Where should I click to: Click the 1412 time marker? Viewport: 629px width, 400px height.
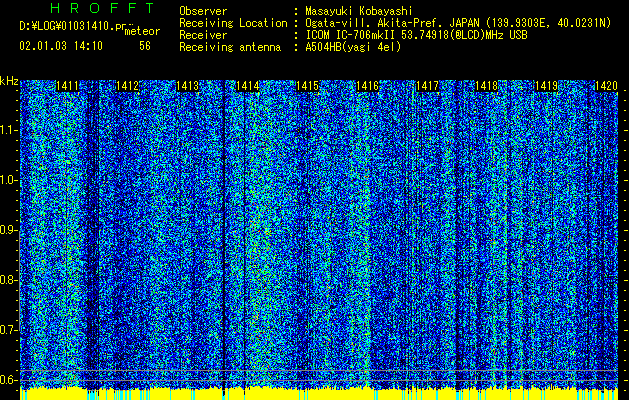point(127,86)
